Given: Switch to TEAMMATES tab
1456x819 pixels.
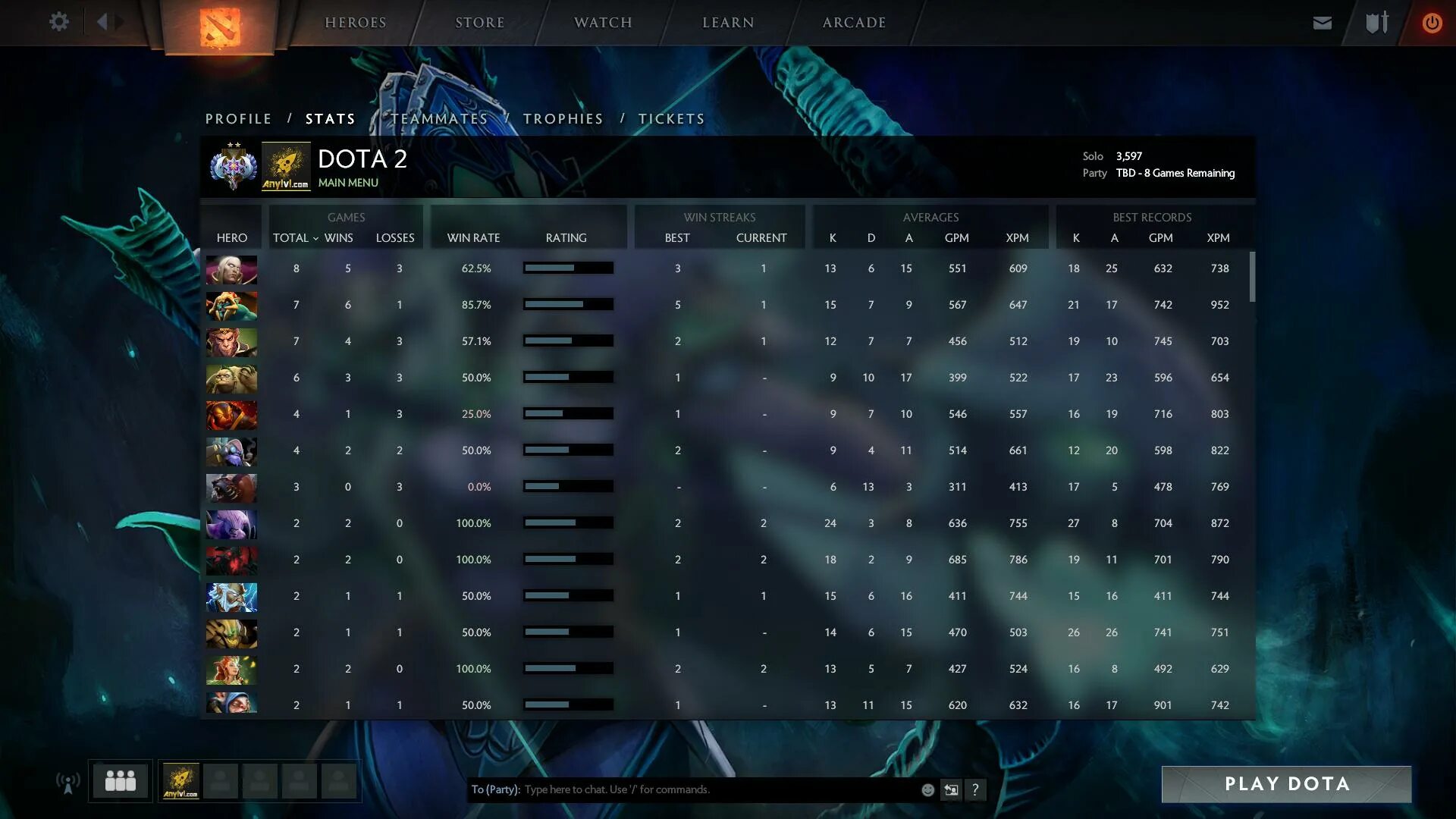Looking at the screenshot, I should (439, 119).
